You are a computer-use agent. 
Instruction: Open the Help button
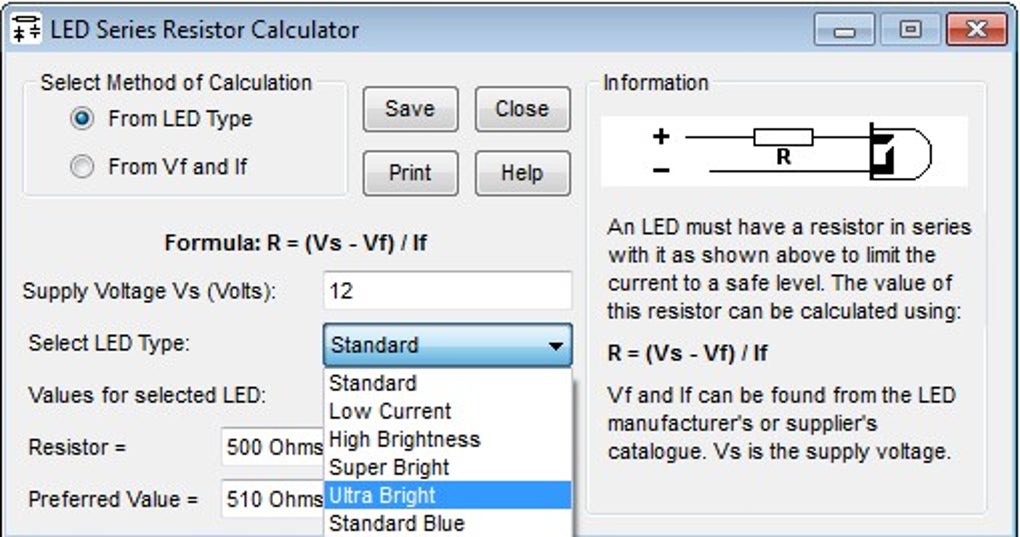click(x=522, y=174)
